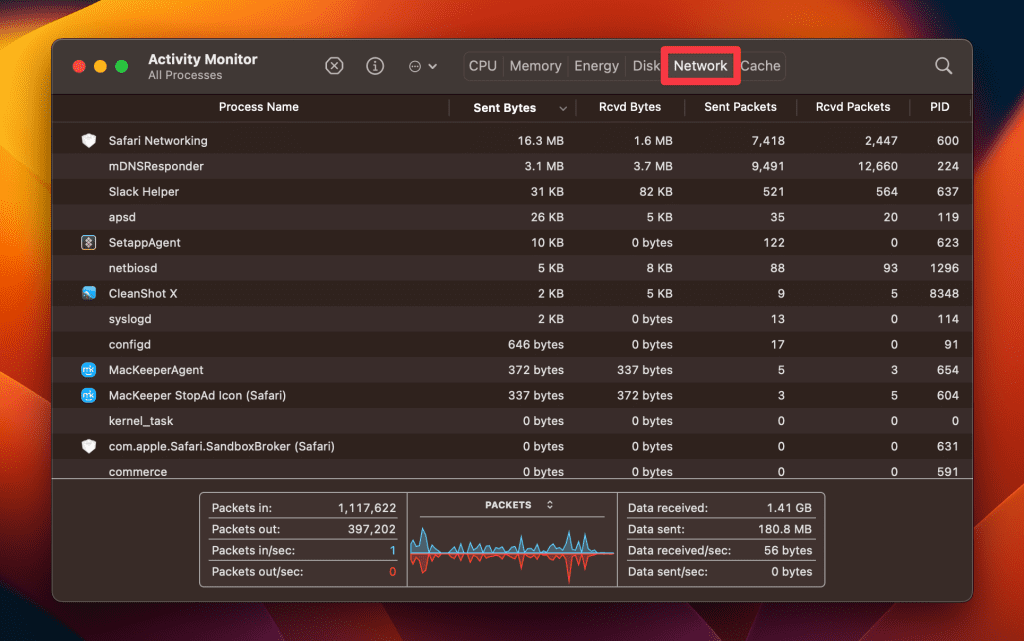Viewport: 1024px width, 641px height.
Task: Select the apsd process row
Action: tap(512, 217)
